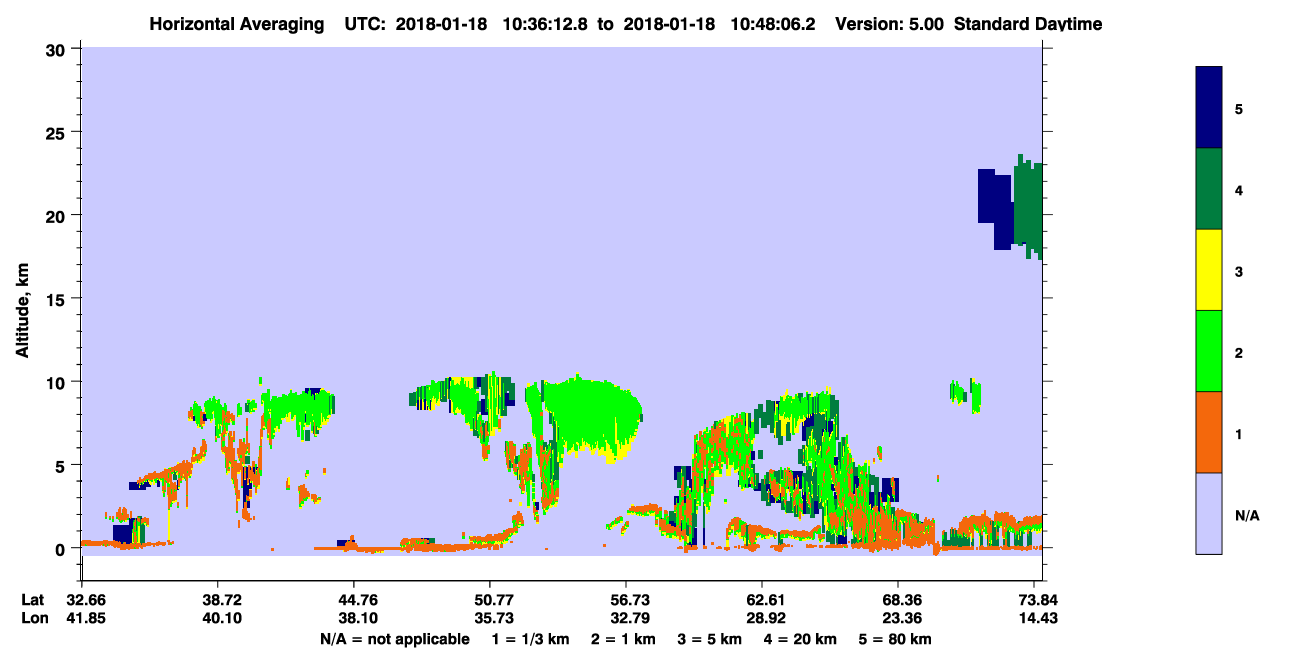
Task: Click the colorbar label 'N/A'
Action: (x=1247, y=516)
